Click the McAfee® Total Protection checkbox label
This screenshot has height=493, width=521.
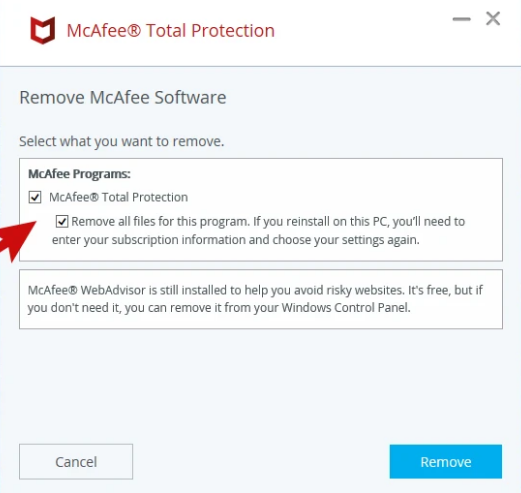[x=118, y=197]
